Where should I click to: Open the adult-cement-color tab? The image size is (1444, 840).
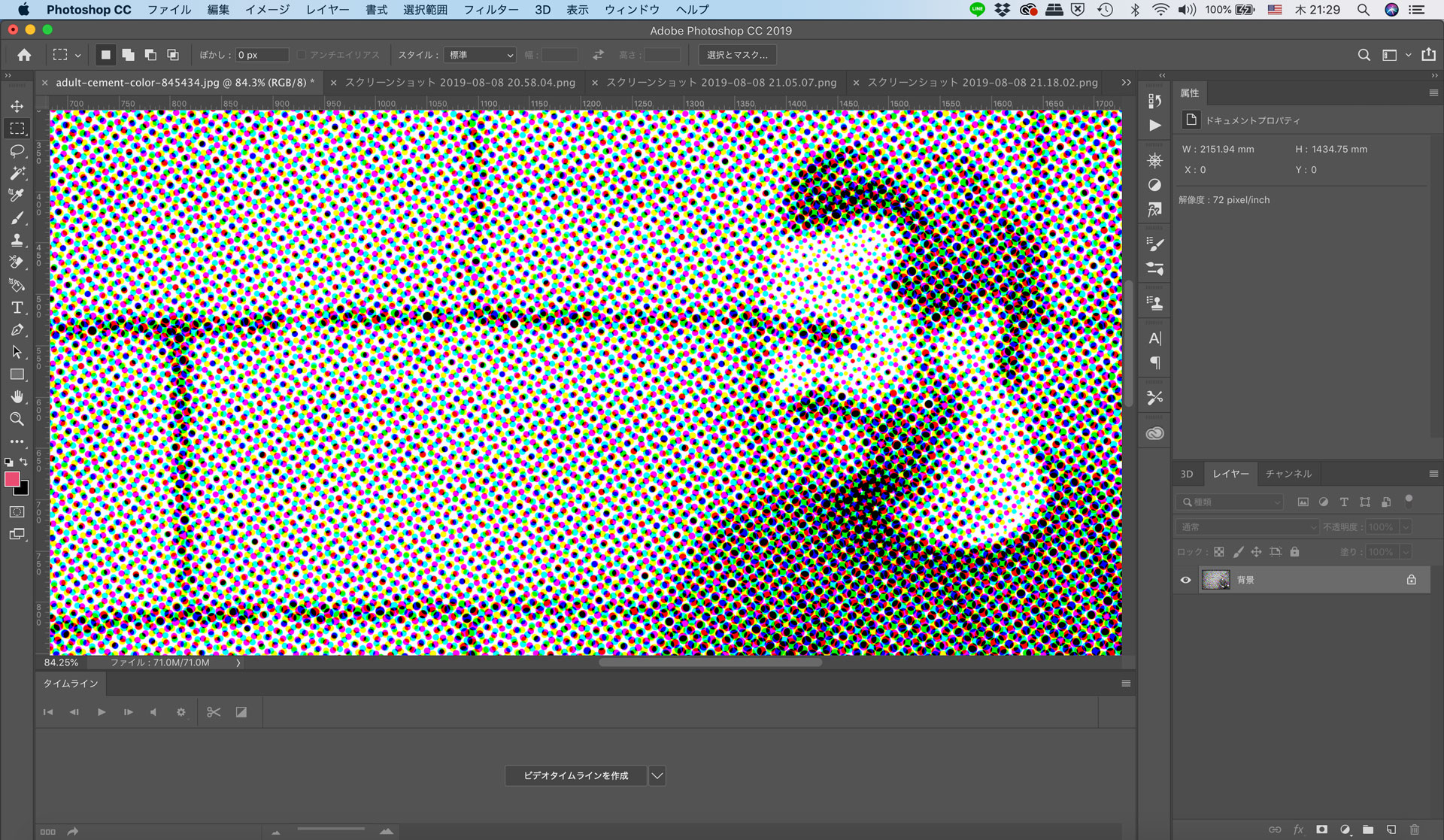coord(185,82)
